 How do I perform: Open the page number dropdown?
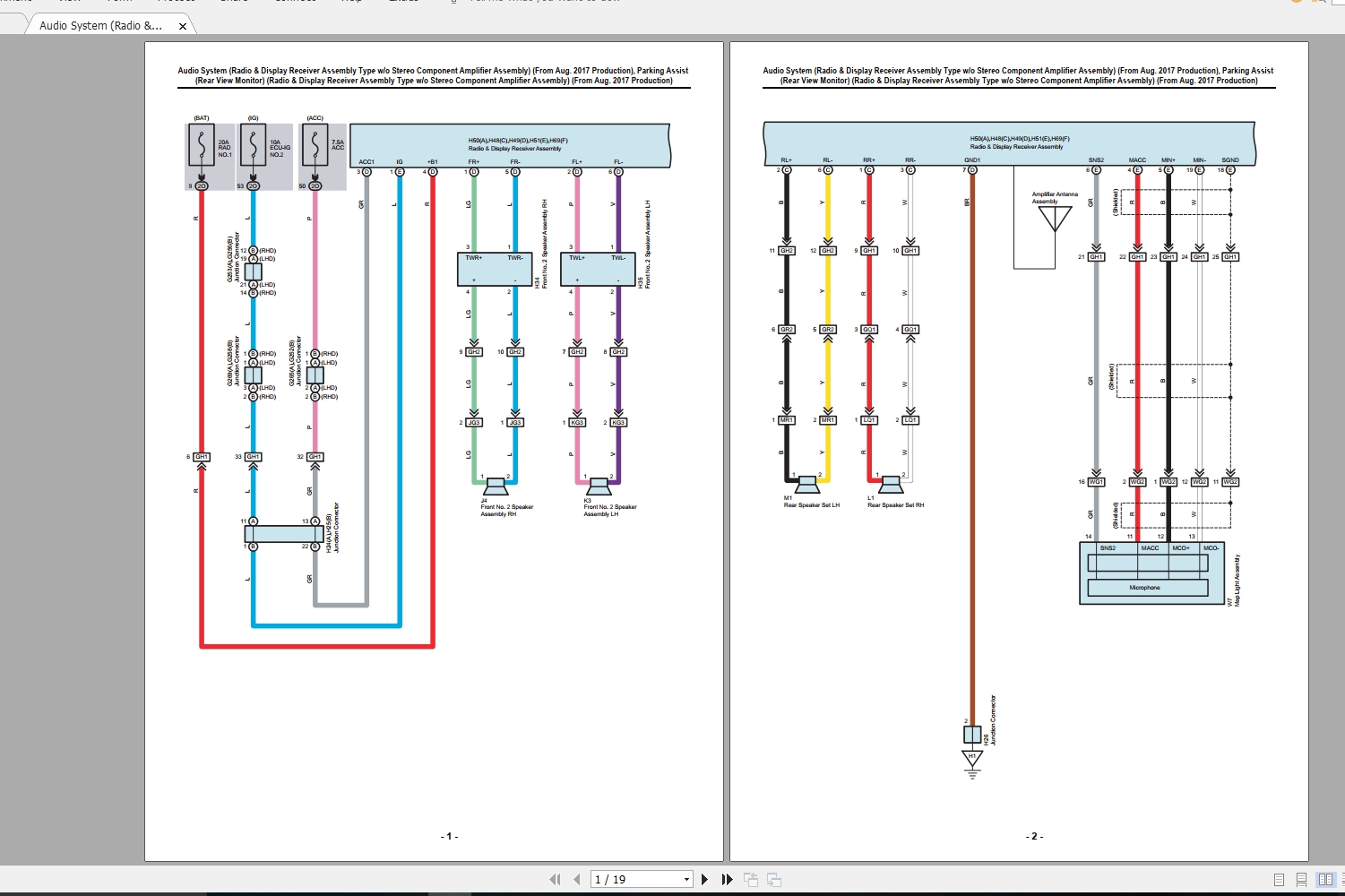pos(686,879)
